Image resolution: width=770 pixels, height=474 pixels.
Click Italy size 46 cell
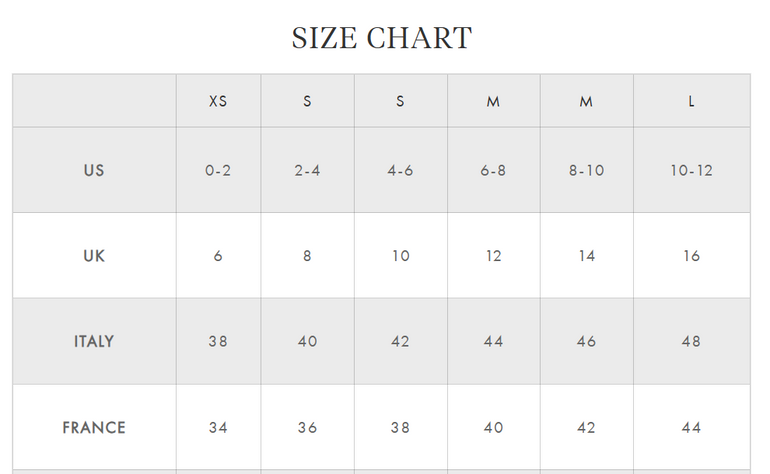(x=586, y=341)
